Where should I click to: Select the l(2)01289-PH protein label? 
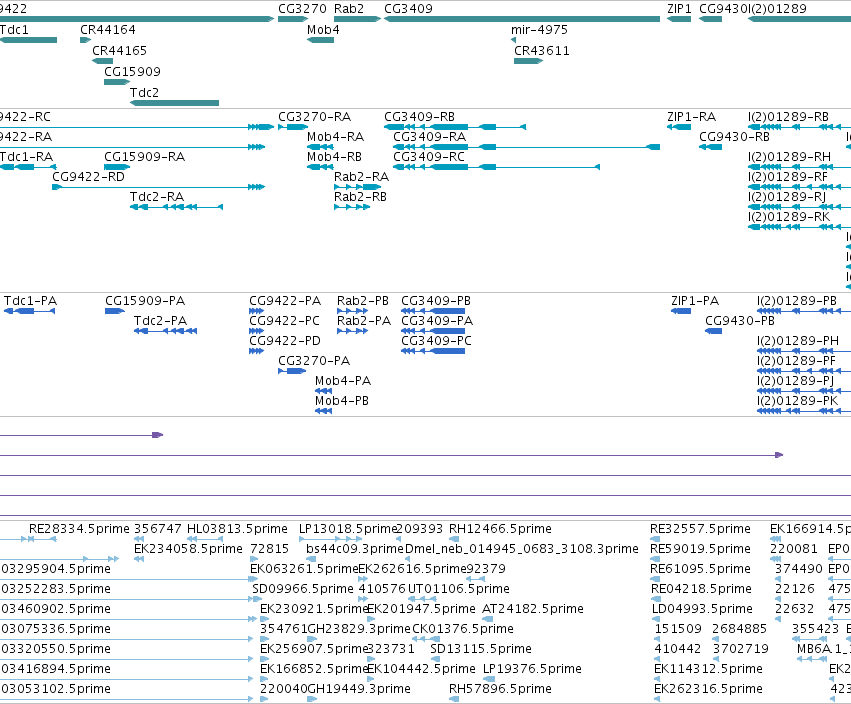(798, 341)
